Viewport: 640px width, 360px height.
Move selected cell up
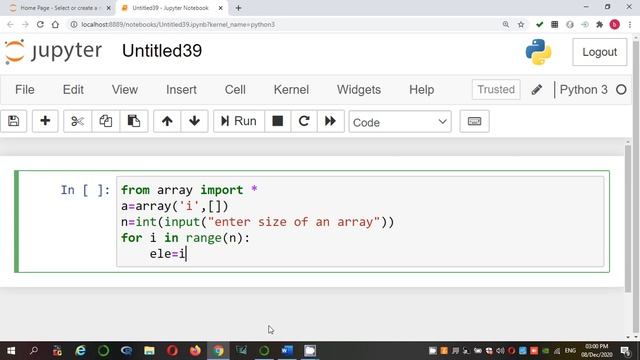coord(167,121)
